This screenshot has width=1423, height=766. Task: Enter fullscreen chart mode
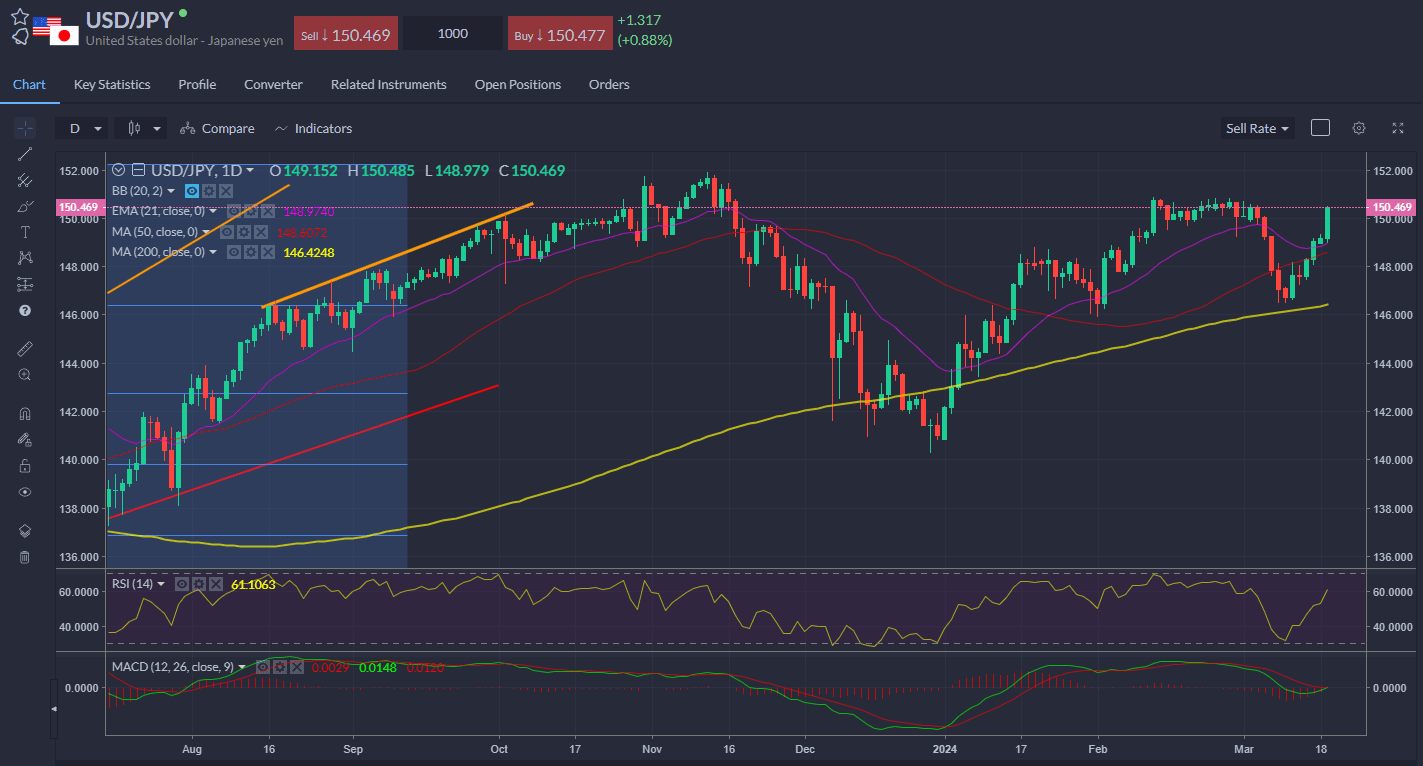click(x=1398, y=128)
